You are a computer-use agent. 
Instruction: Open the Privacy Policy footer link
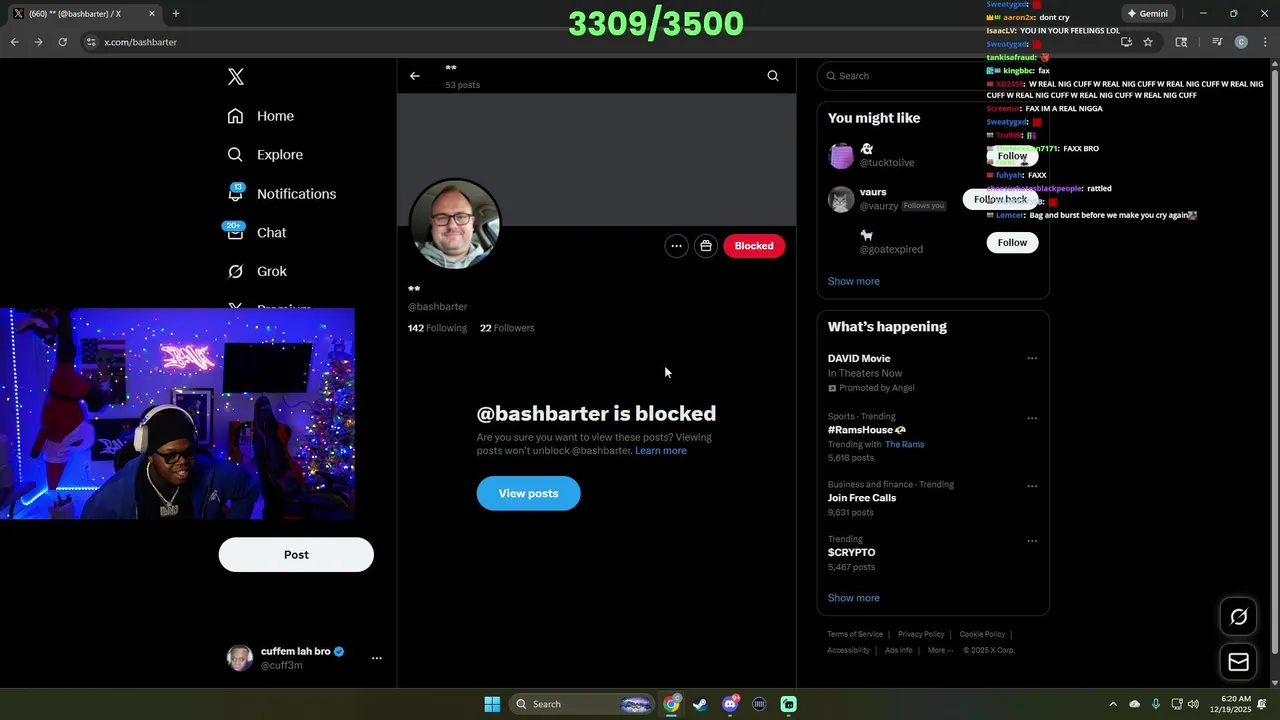(921, 634)
